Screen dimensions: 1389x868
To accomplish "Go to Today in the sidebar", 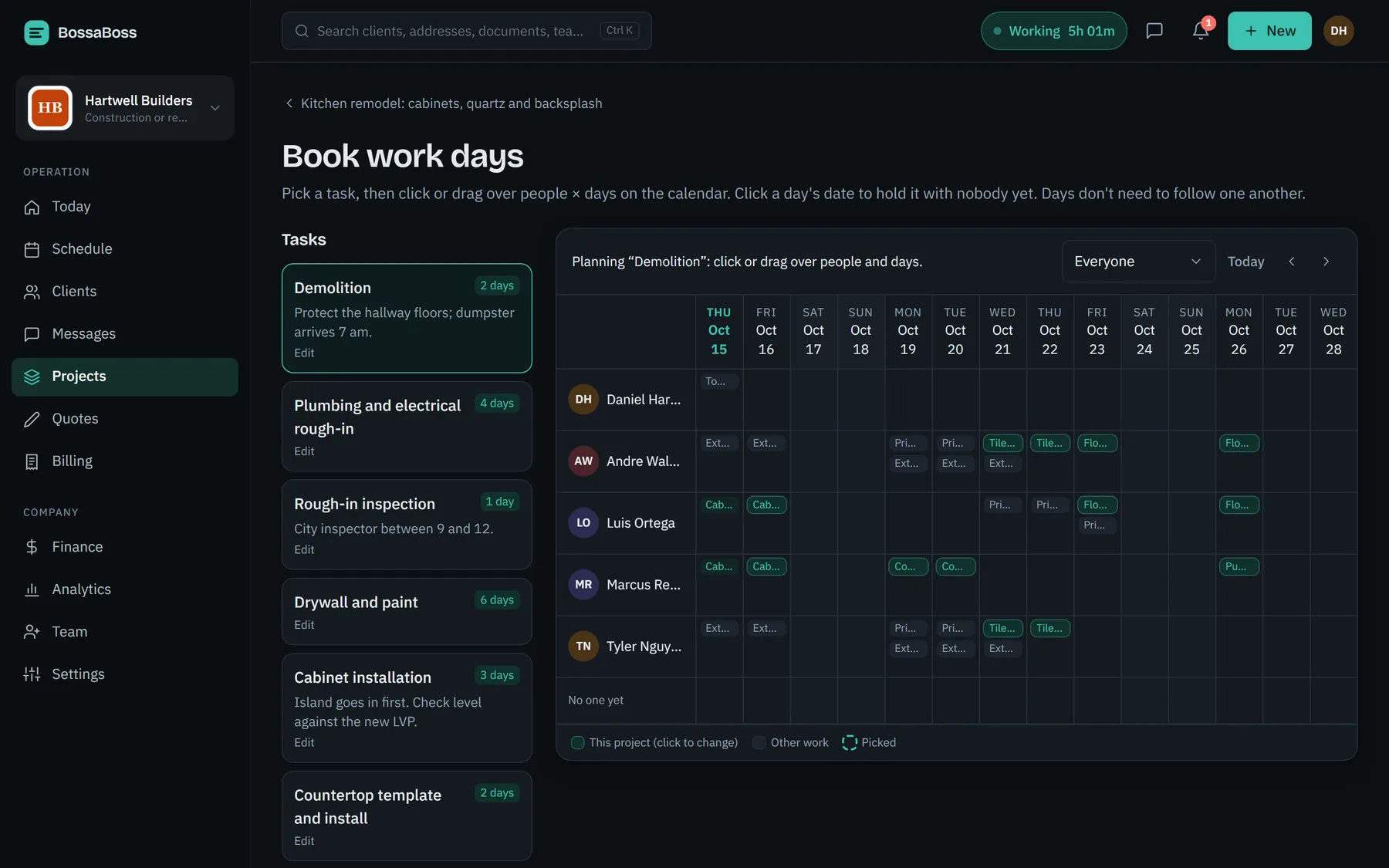I will [125, 207].
